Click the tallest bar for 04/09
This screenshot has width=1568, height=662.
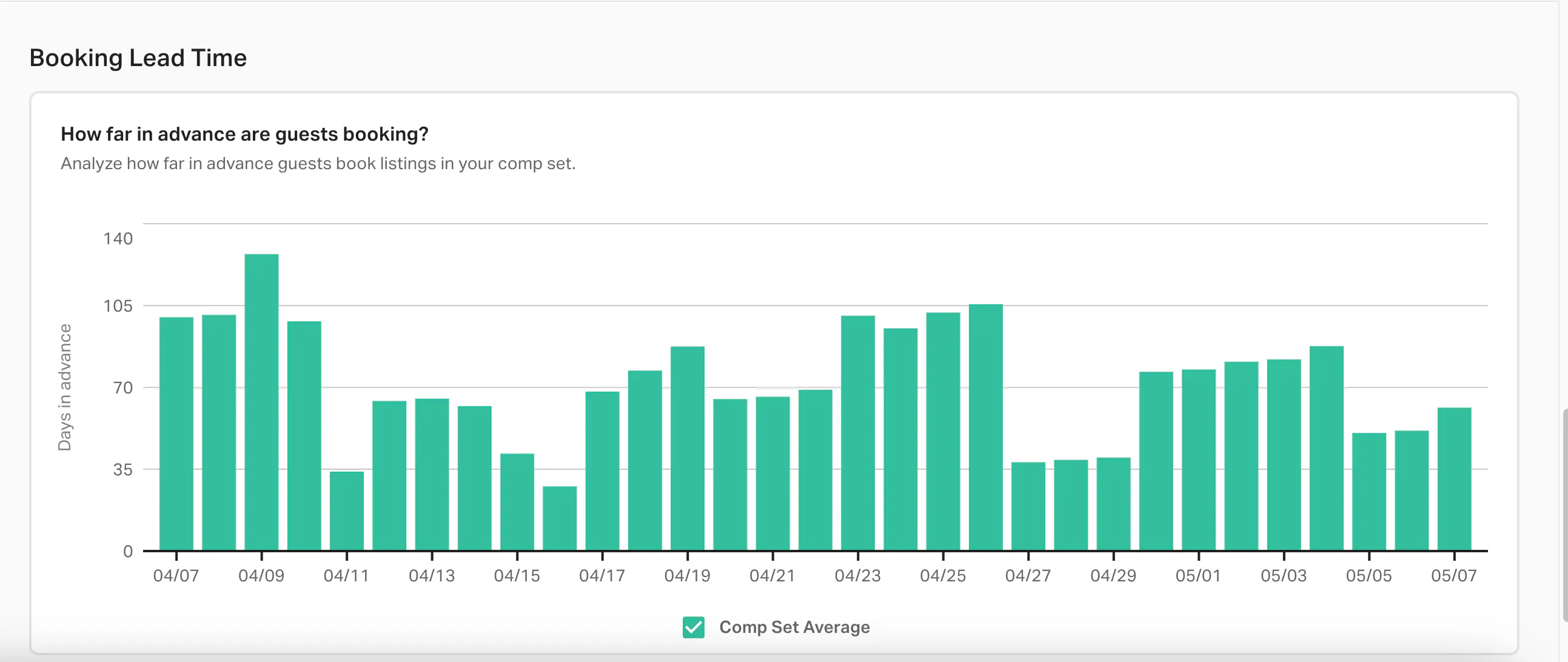262,402
